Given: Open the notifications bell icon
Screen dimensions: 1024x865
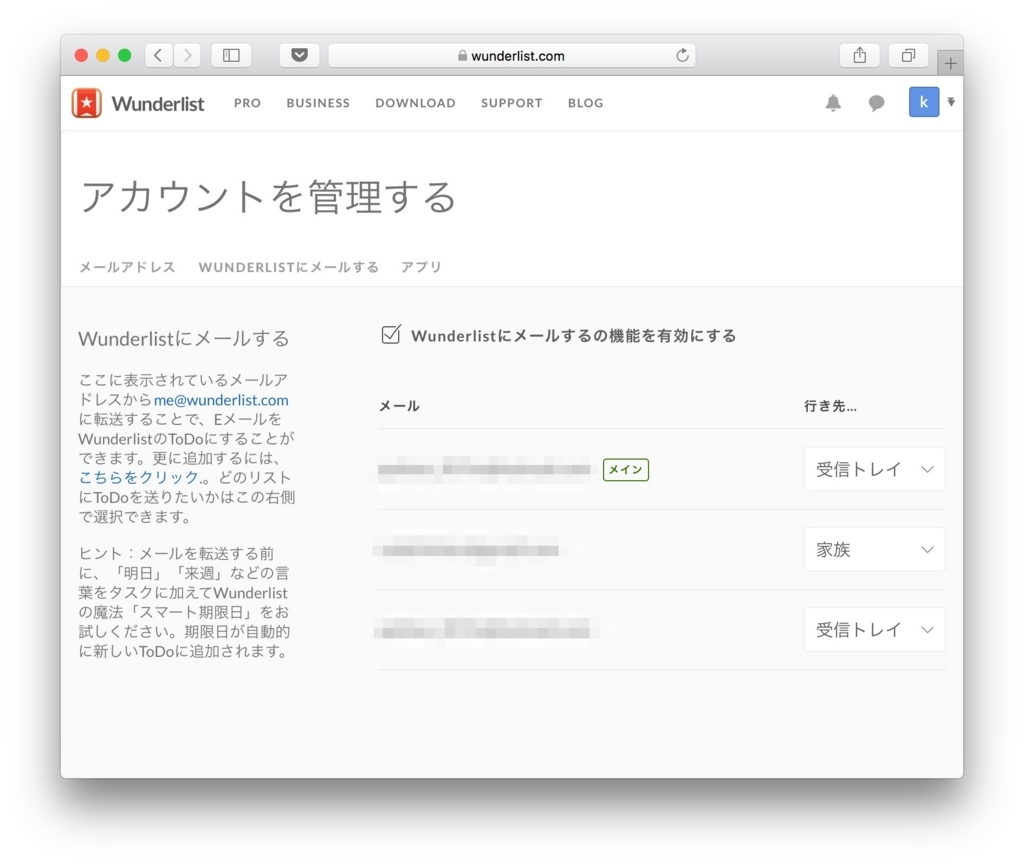Looking at the screenshot, I should [833, 102].
